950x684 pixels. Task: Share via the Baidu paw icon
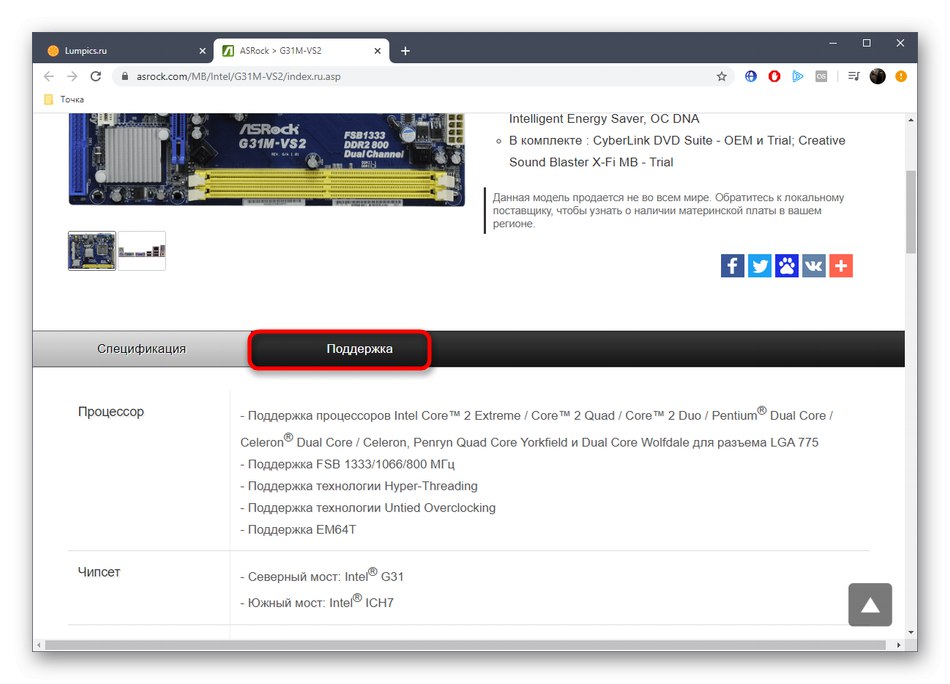coord(786,266)
